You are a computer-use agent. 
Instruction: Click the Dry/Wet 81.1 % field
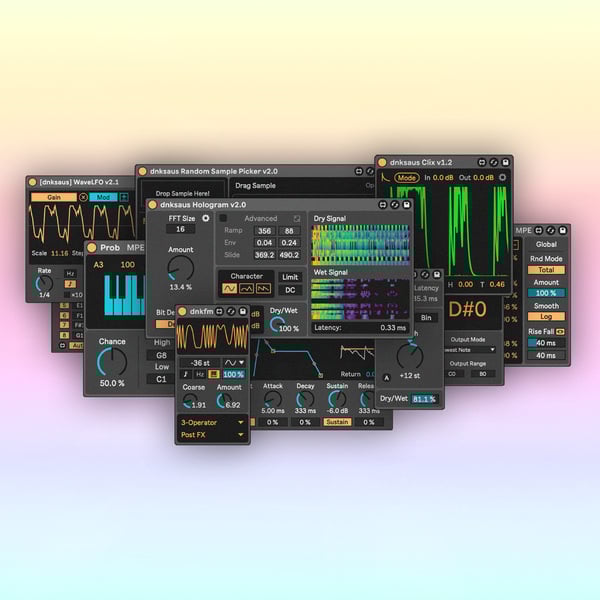point(424,399)
